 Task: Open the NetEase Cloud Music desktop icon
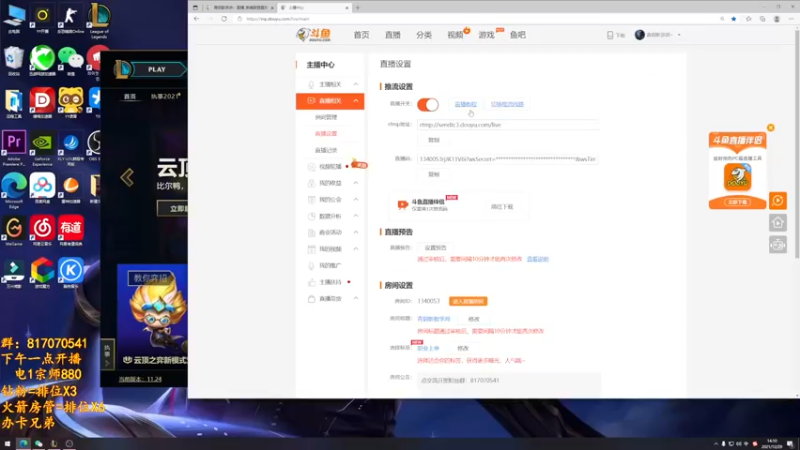coord(42,231)
